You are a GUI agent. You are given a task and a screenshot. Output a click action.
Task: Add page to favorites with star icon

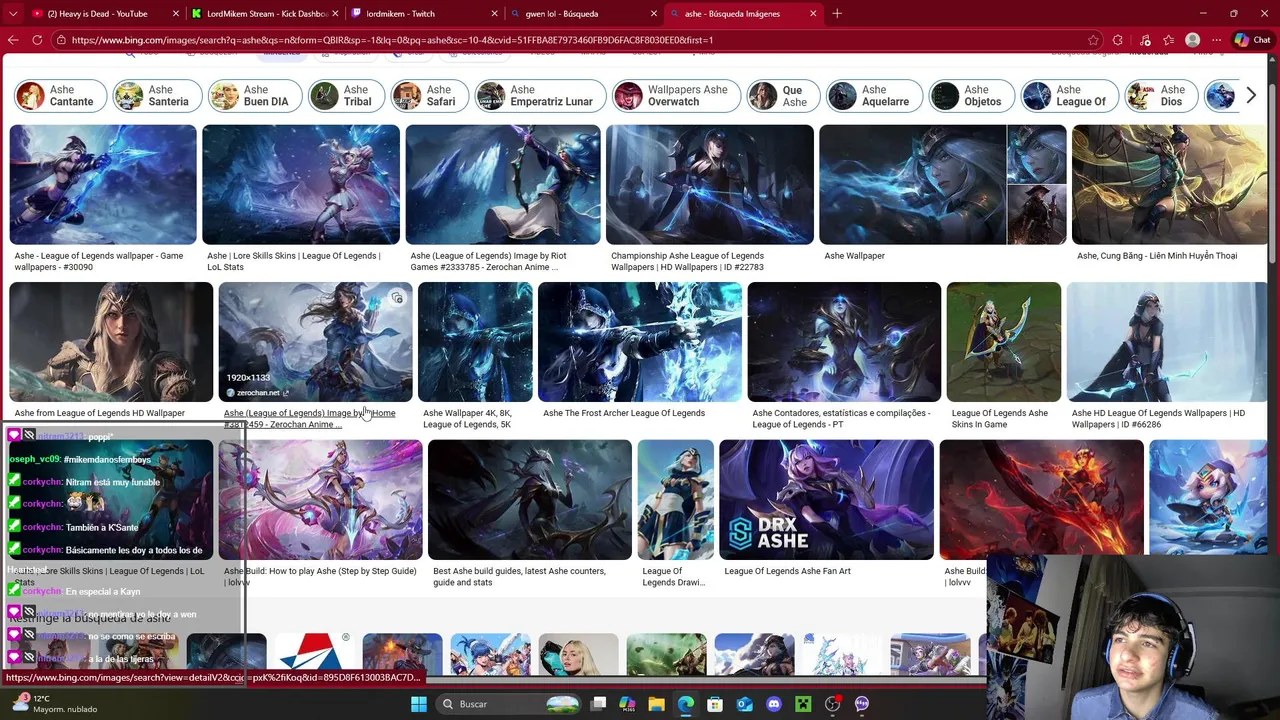click(x=1093, y=40)
